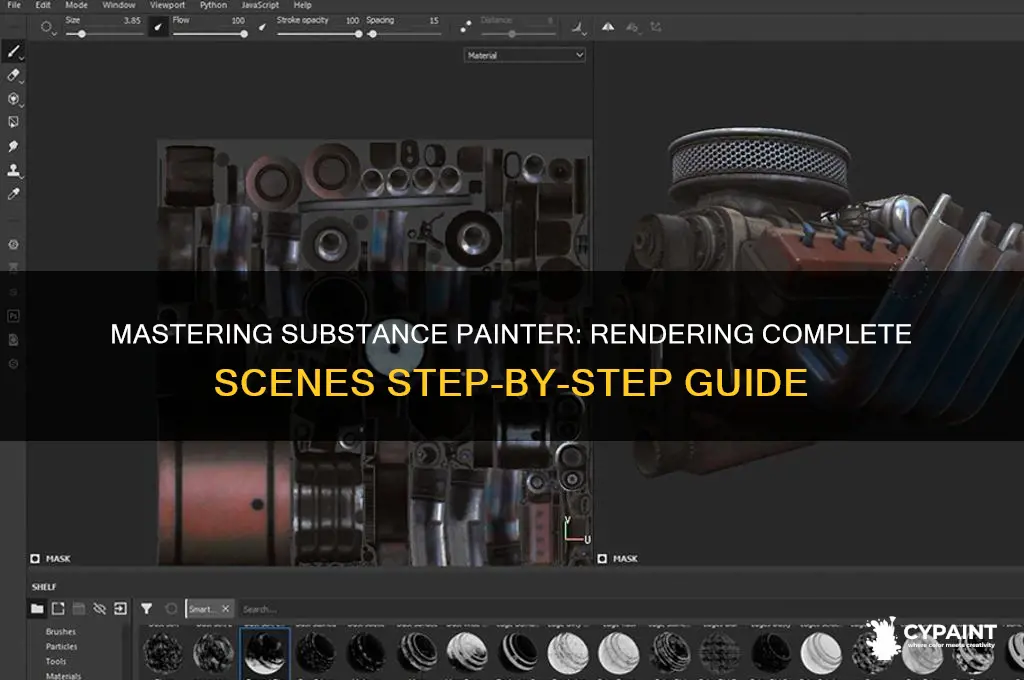Viewport: 1024px width, 680px height.
Task: Open the JavaScript menu
Action: 260,5
